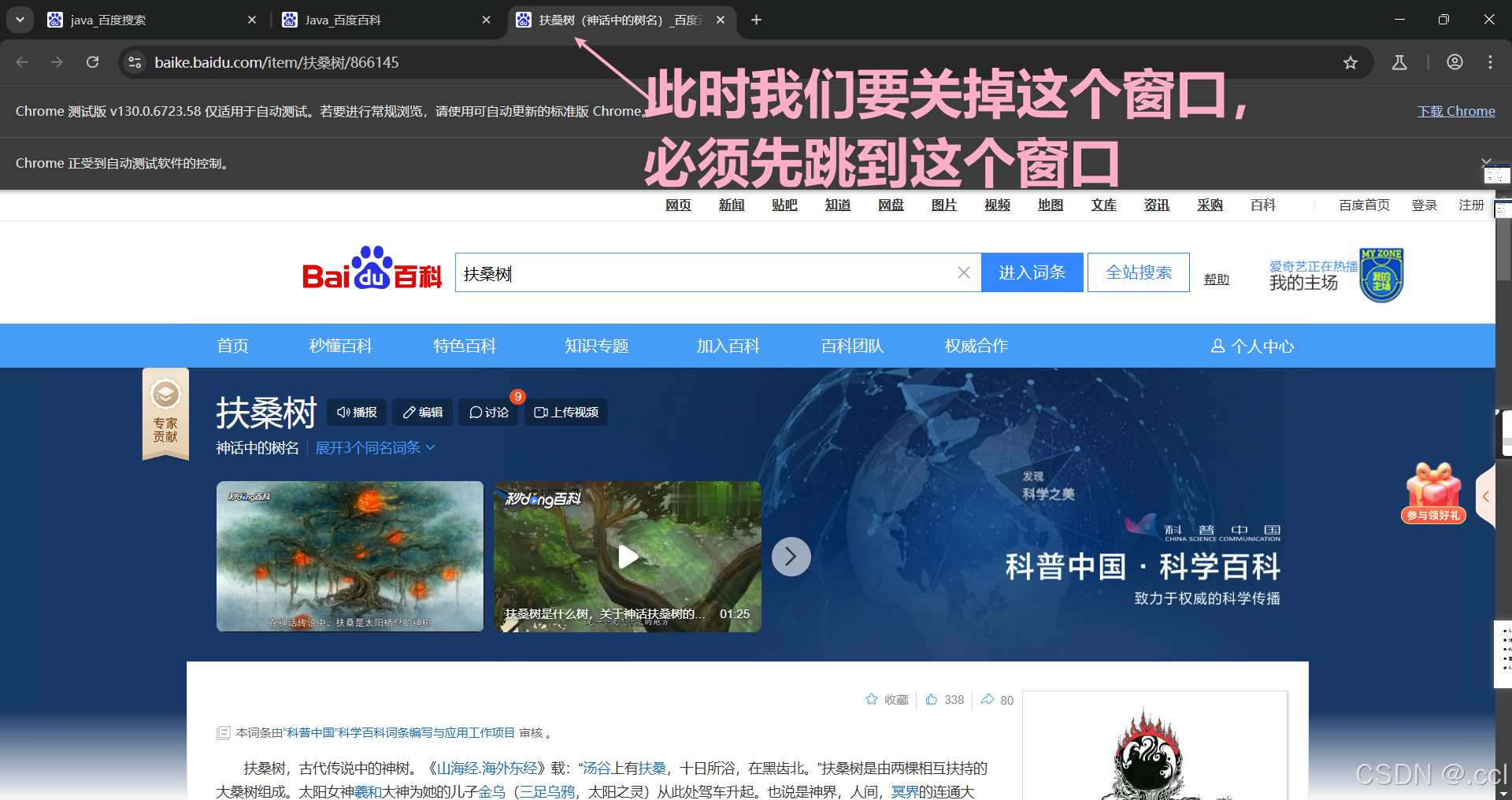Click the 下载 Chrome link

[x=1456, y=111]
